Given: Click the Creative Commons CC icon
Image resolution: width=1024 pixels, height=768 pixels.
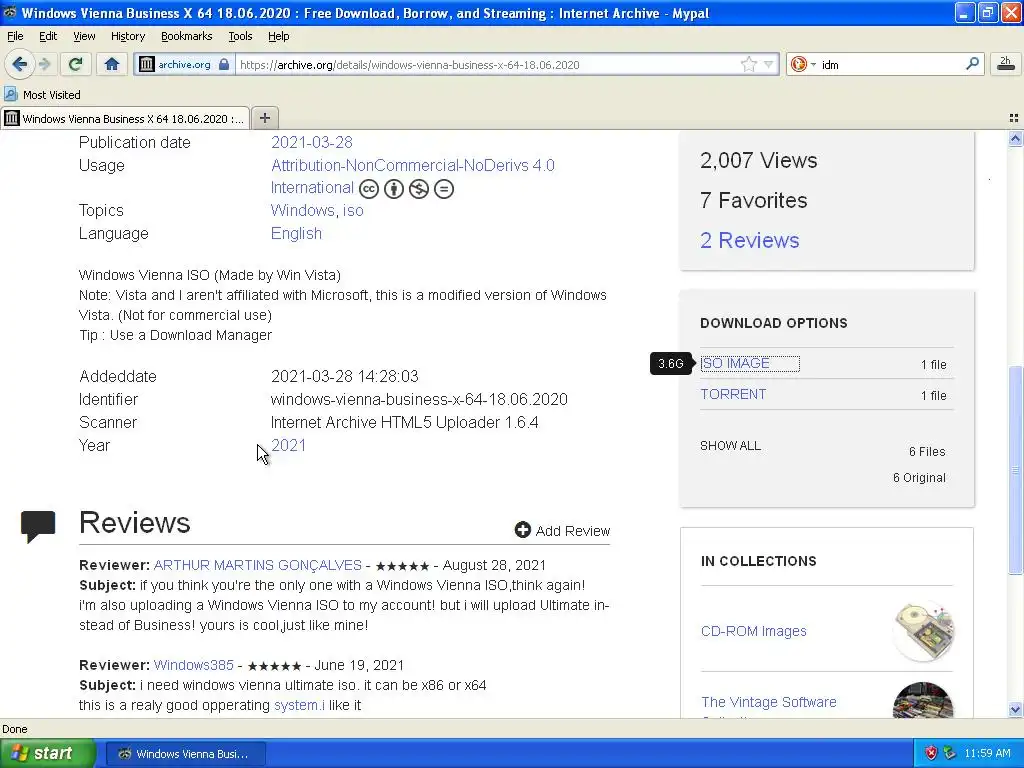Looking at the screenshot, I should point(369,189).
